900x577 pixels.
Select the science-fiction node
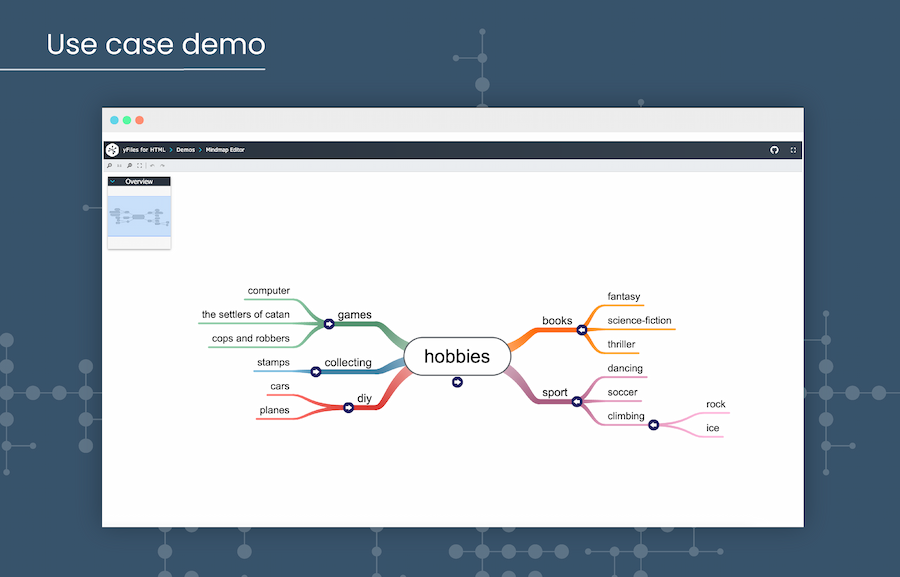[639, 321]
